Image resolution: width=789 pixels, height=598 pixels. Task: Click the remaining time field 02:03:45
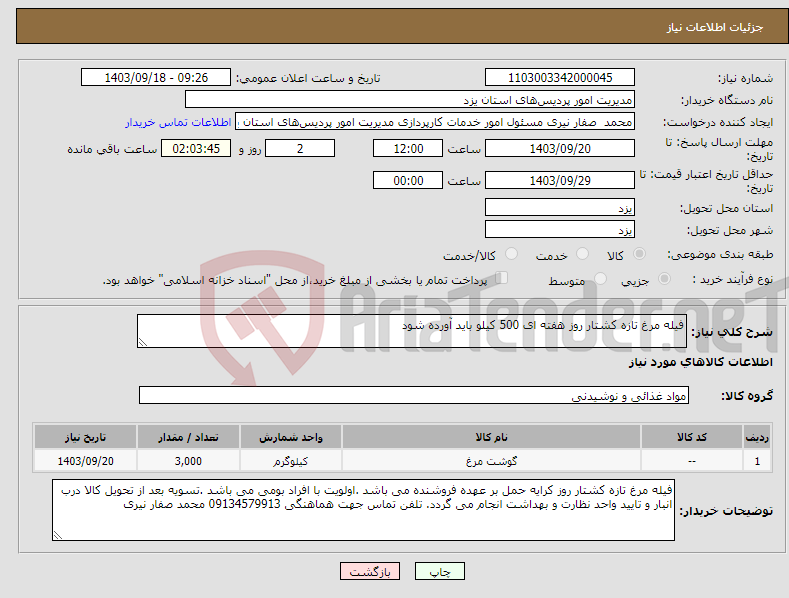click(196, 148)
